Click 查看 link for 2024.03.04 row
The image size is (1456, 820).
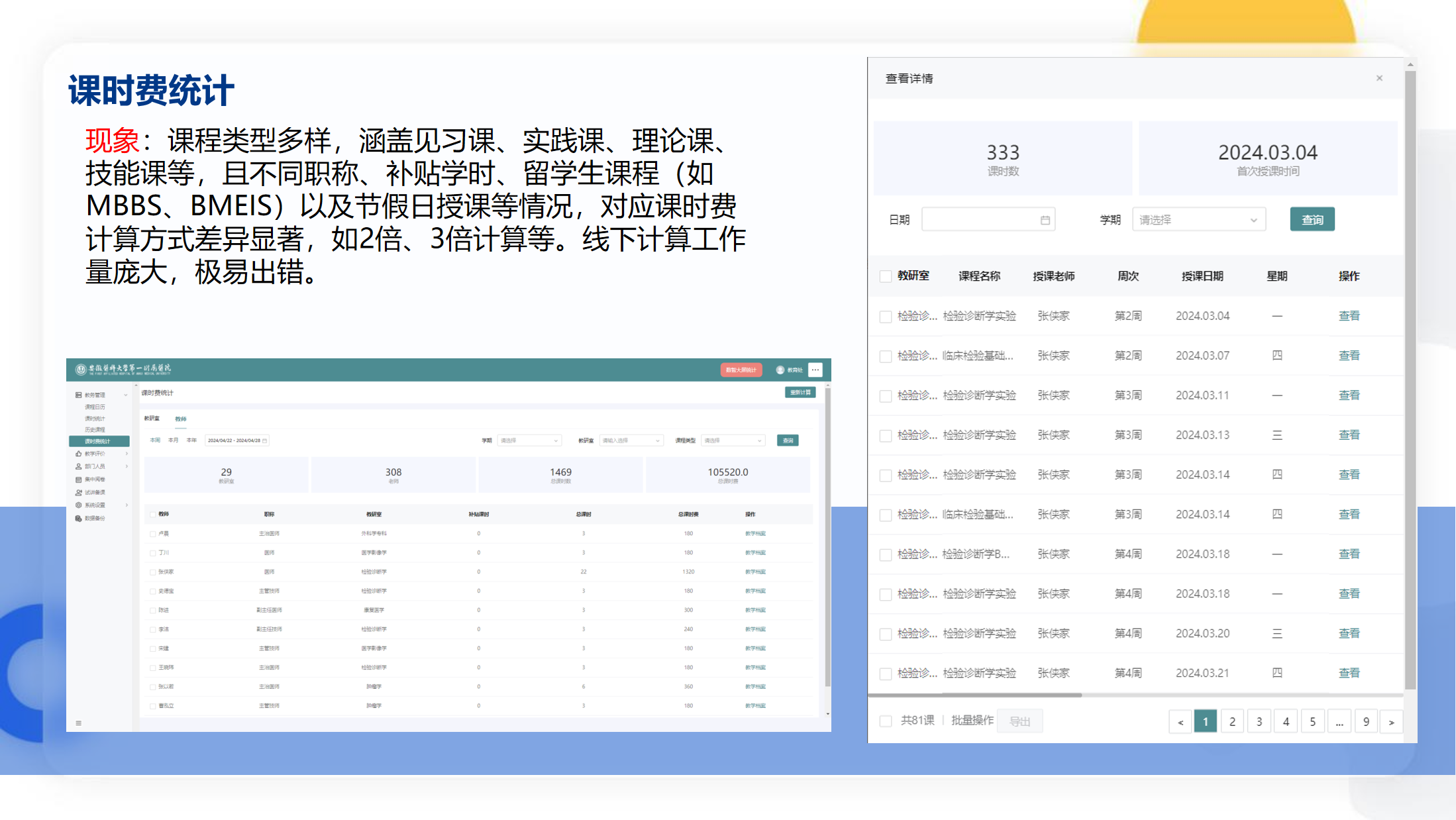click(x=1349, y=316)
